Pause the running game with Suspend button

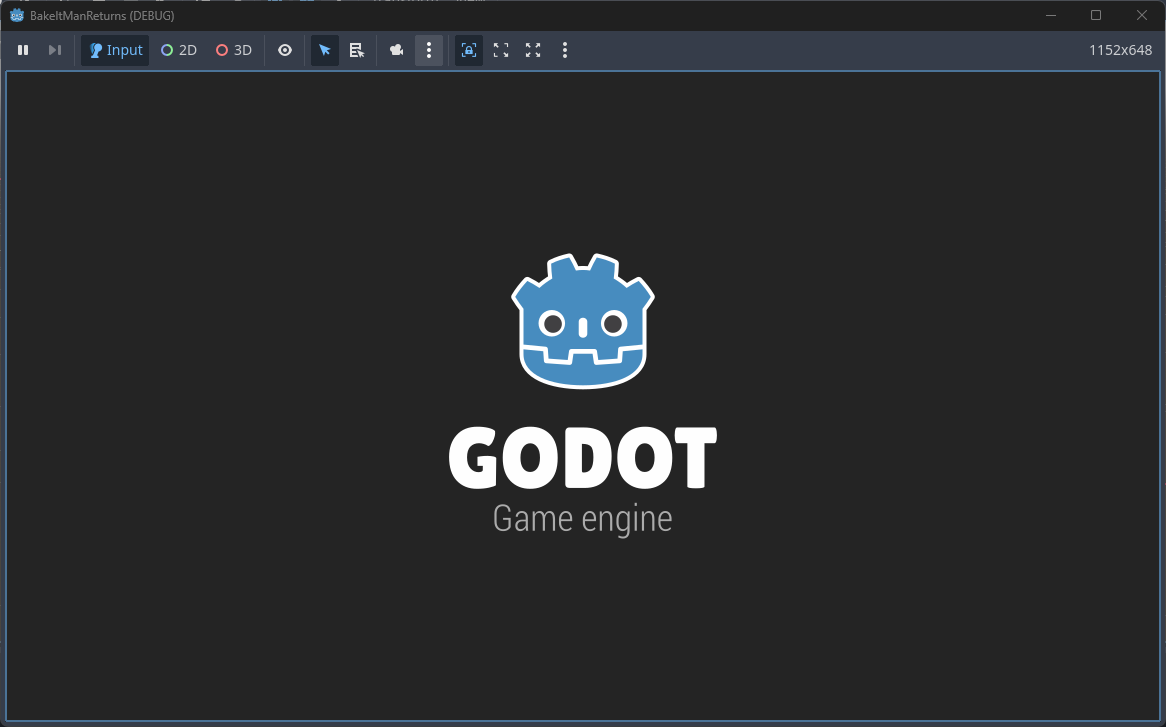pos(23,50)
